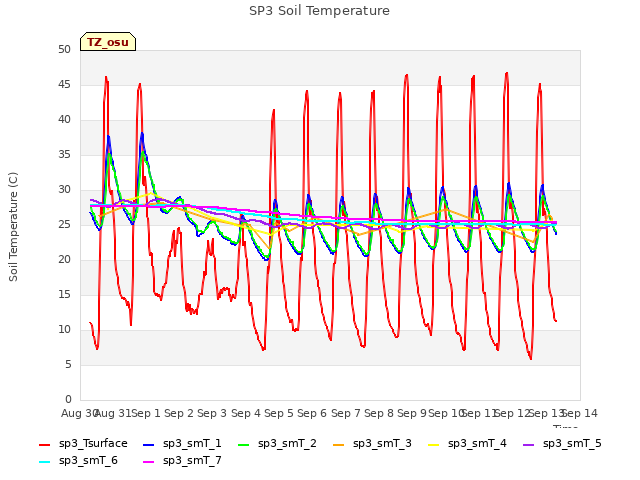Click the Sep 5 x-axis date label
The image size is (640, 480).
click(279, 413)
